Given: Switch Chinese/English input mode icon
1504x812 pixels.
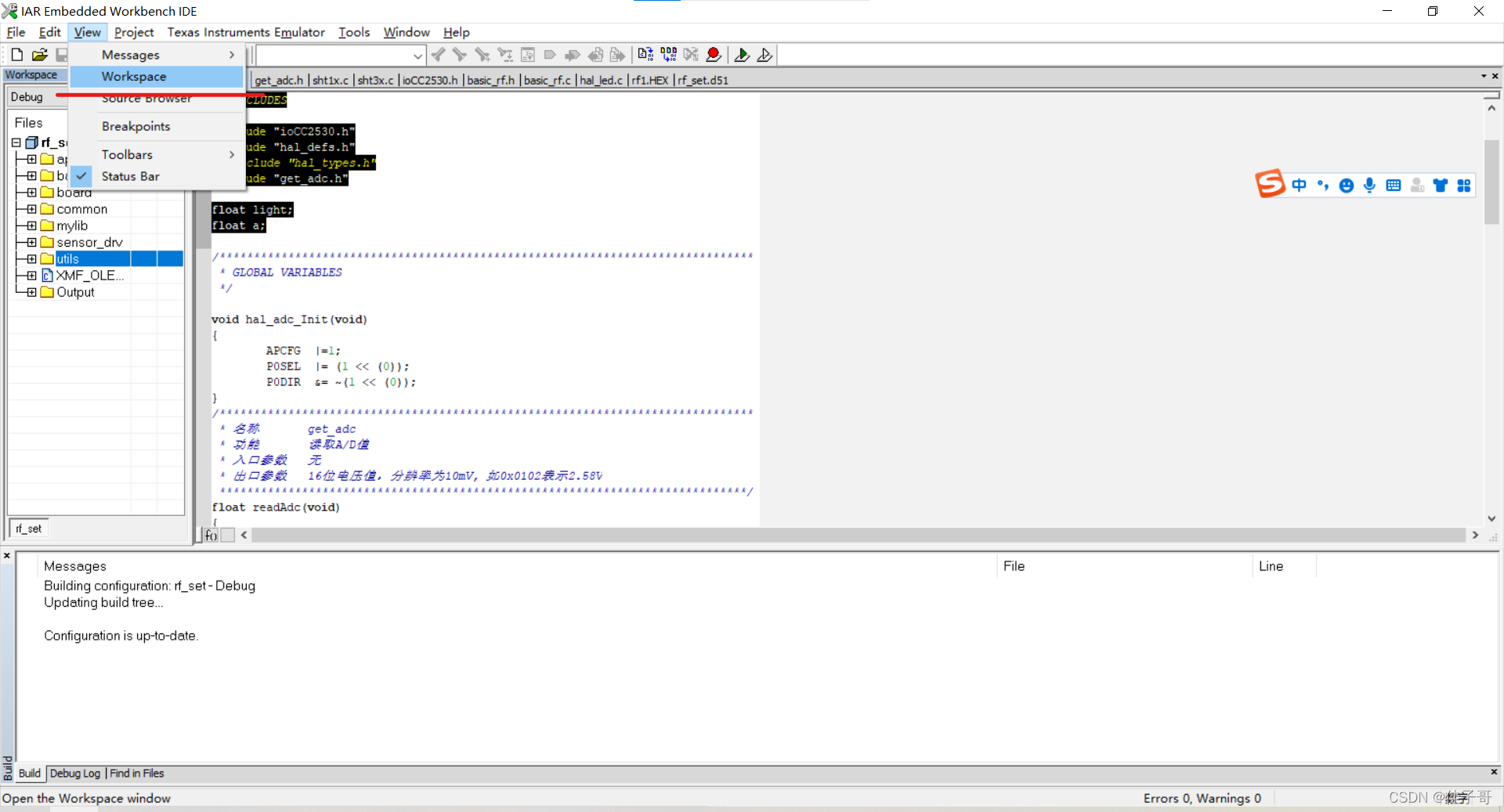Looking at the screenshot, I should tap(1300, 186).
